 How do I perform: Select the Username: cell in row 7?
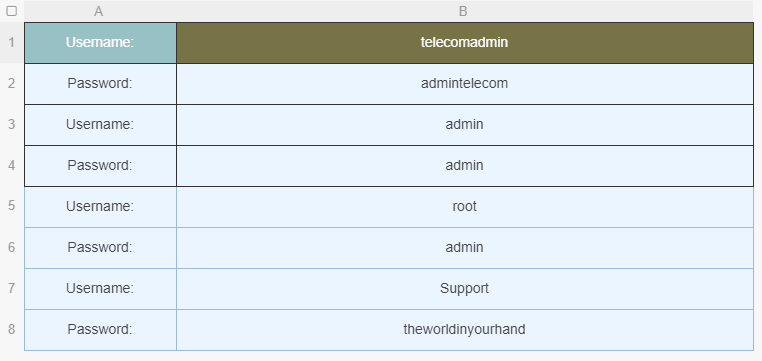(x=100, y=289)
